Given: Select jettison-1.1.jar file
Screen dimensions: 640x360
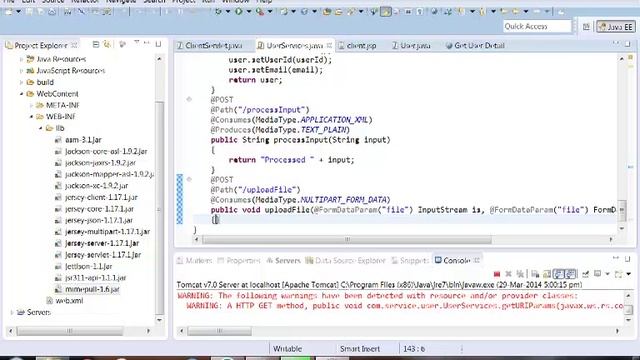Looking at the screenshot, I should 89,267.
